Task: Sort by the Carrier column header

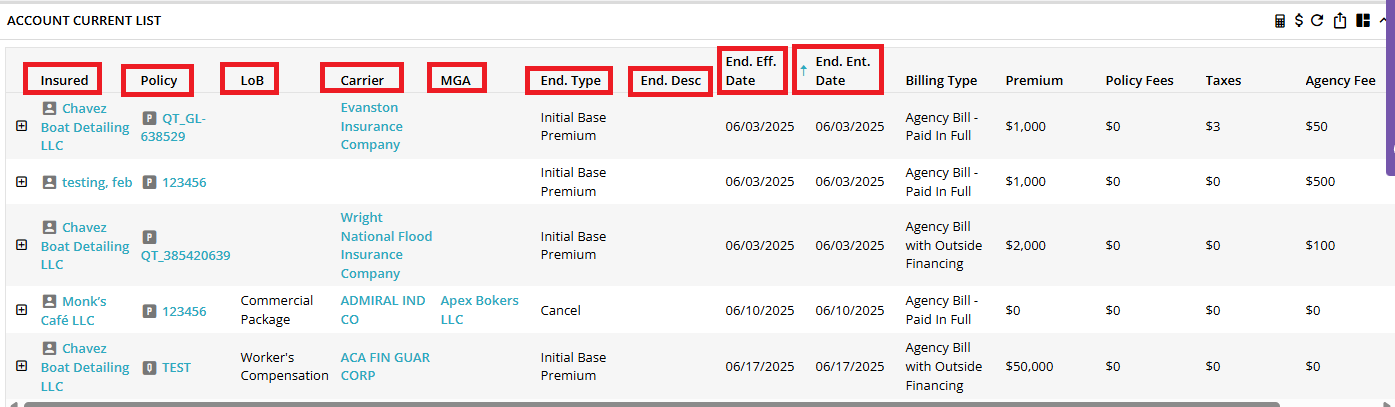Action: [362, 80]
